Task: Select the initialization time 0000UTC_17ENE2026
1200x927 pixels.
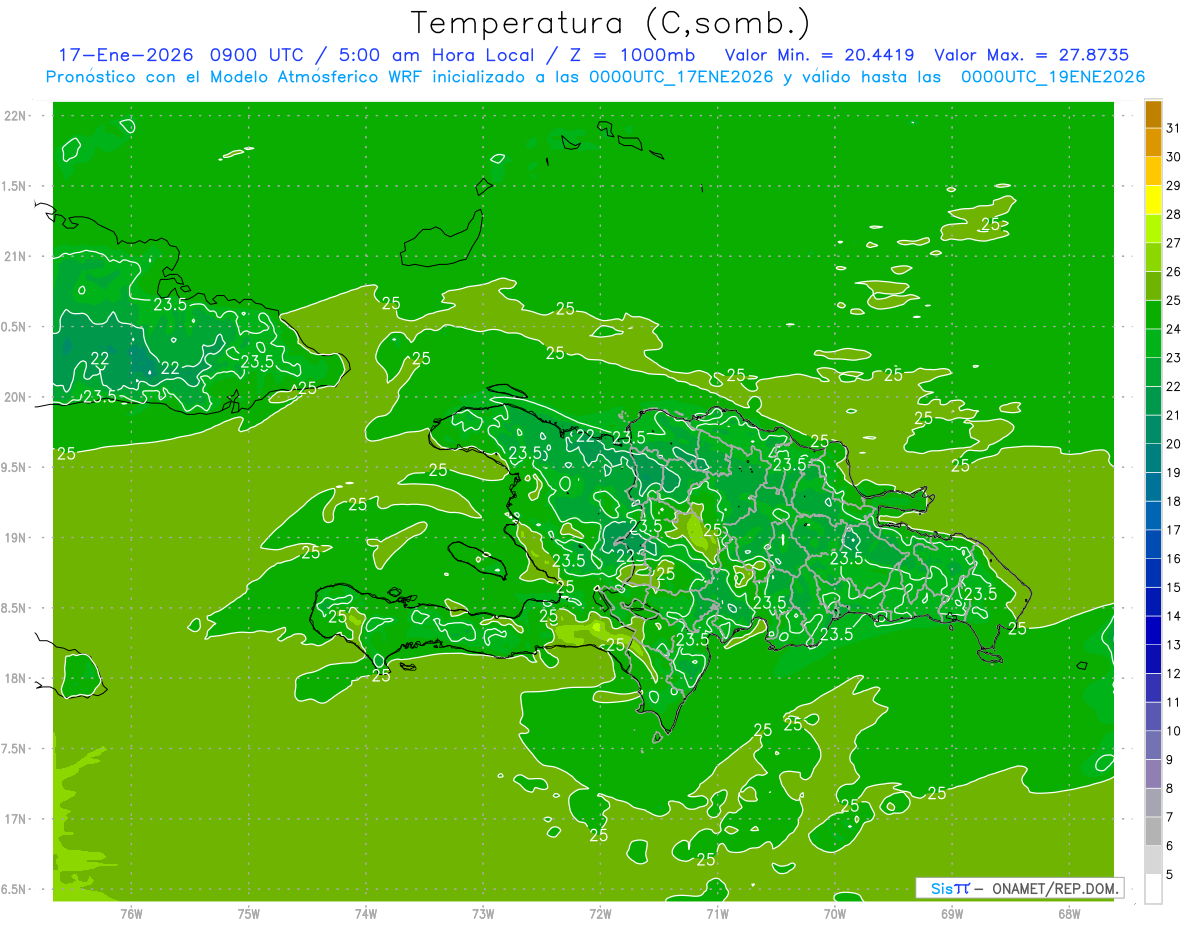Action: (x=681, y=77)
